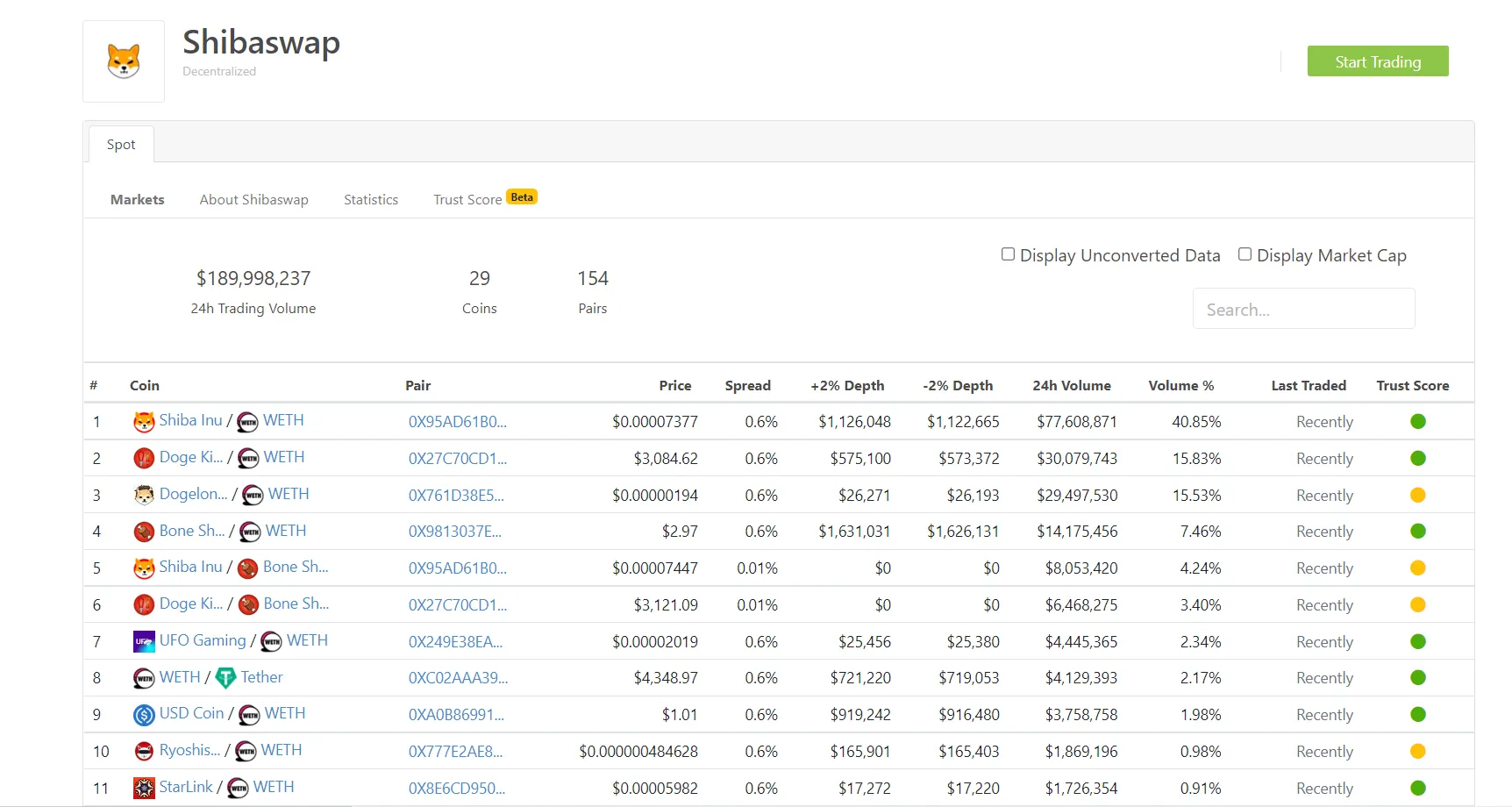Click WETH icon in Shiba Inu/WETH row

(x=248, y=422)
